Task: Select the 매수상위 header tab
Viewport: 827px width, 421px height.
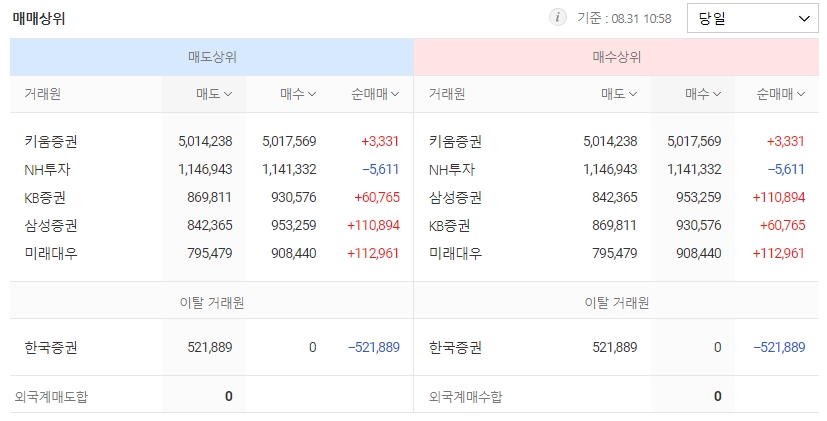Action: 617,57
